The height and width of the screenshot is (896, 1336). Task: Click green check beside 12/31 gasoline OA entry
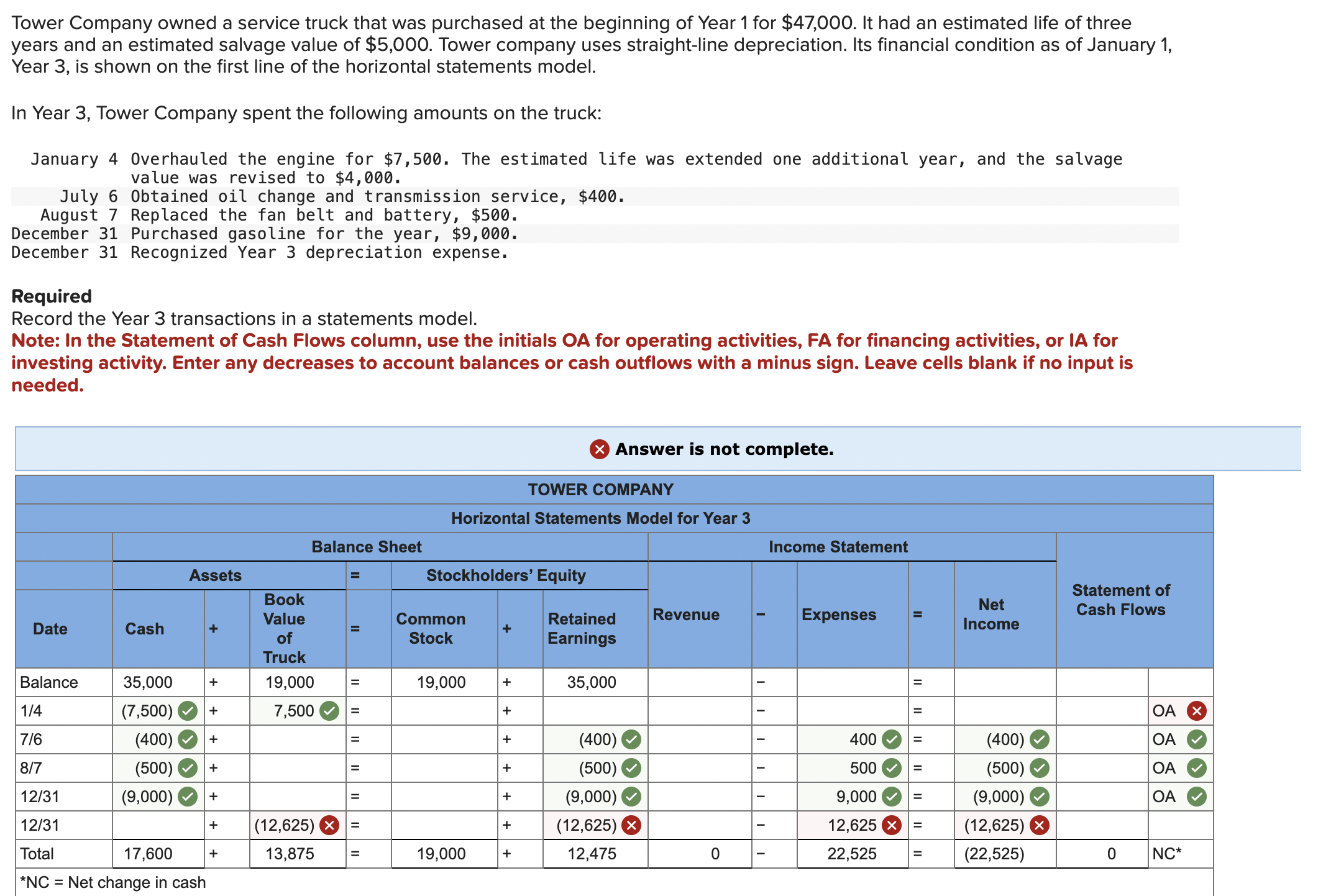click(x=1196, y=797)
